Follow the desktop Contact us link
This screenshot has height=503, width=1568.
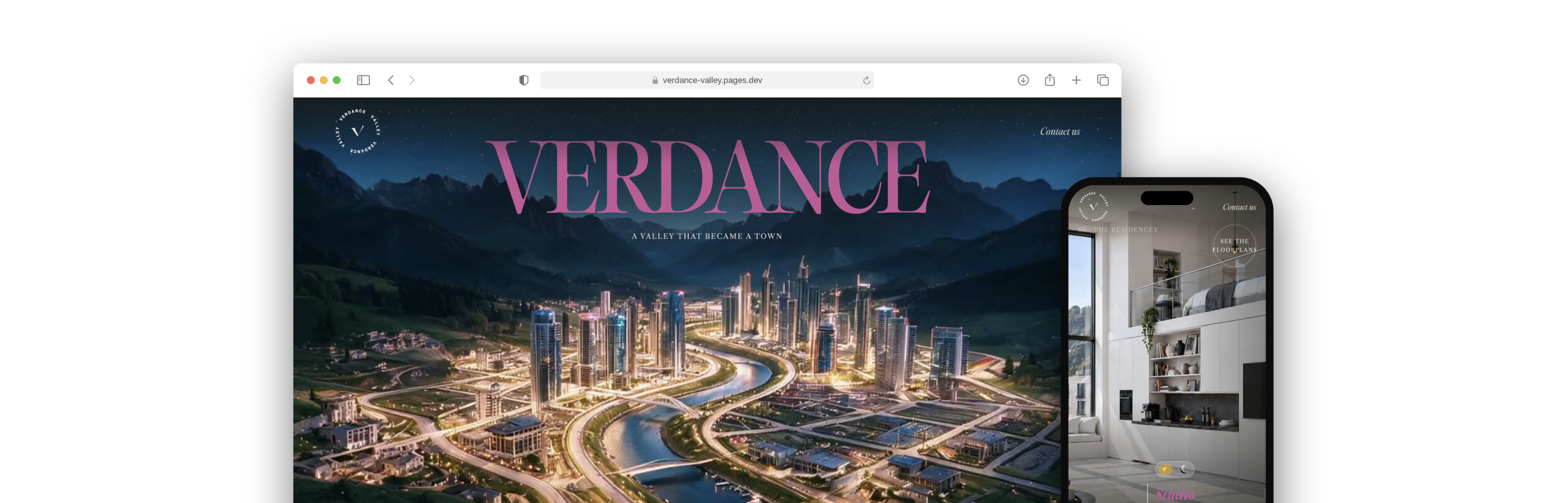pos(1060,131)
